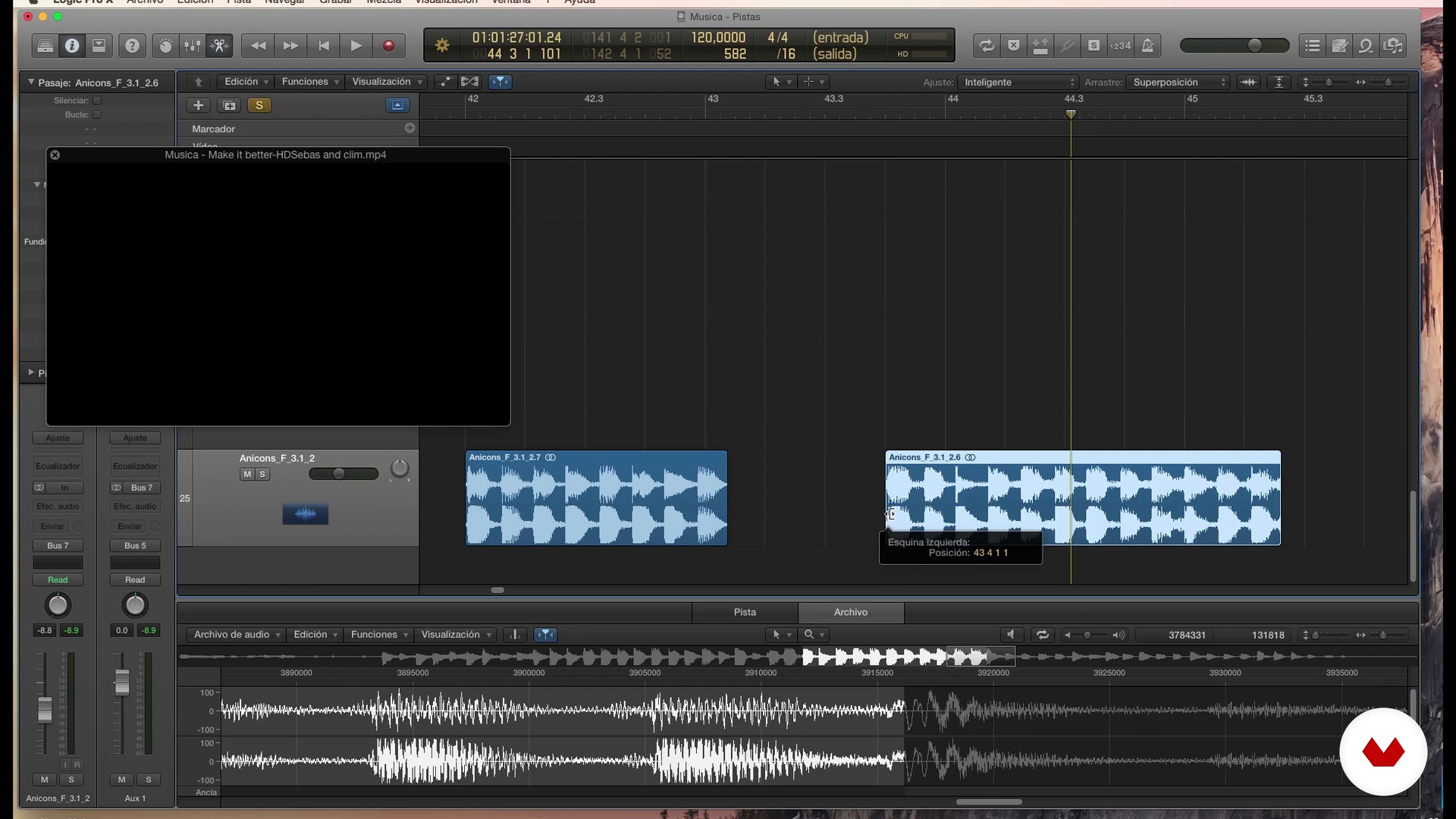
Task: Toggle Cycle mode button
Action: point(987,46)
